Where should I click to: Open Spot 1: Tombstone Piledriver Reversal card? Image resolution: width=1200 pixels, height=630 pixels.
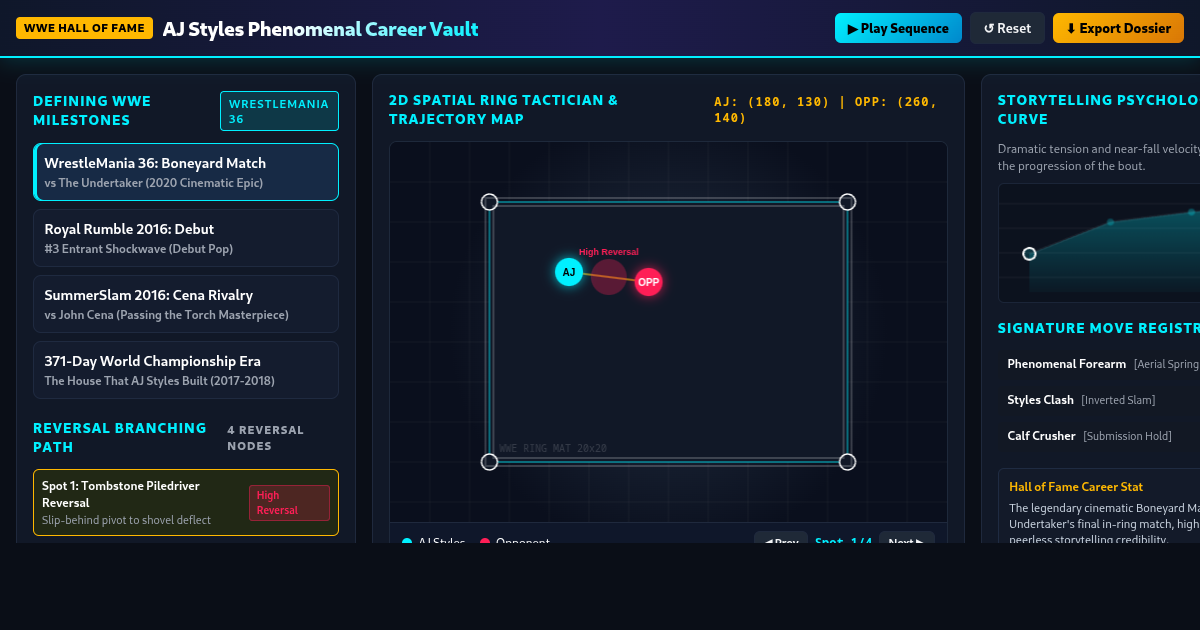coord(186,503)
